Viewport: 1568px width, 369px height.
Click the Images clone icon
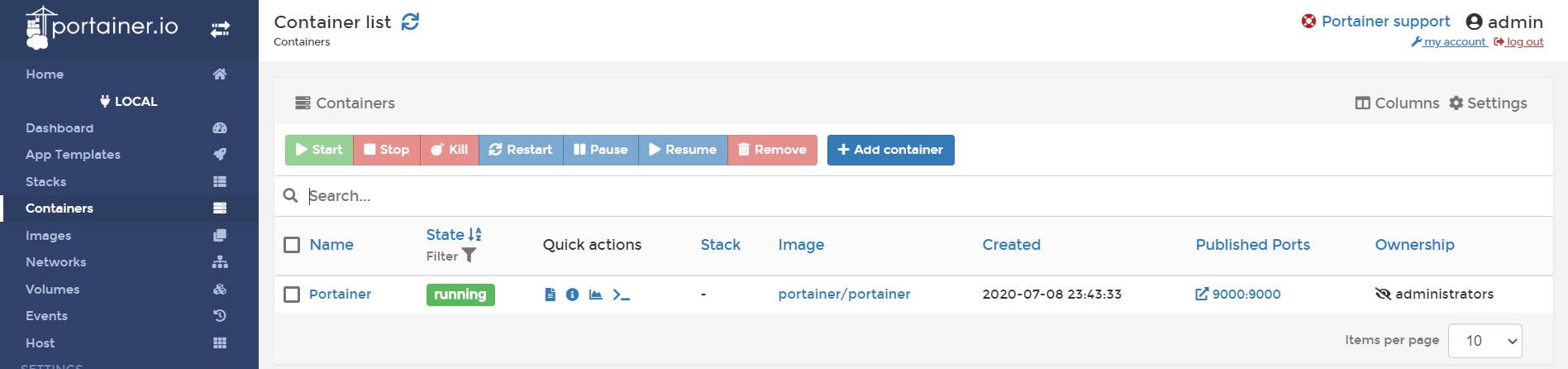coord(220,236)
